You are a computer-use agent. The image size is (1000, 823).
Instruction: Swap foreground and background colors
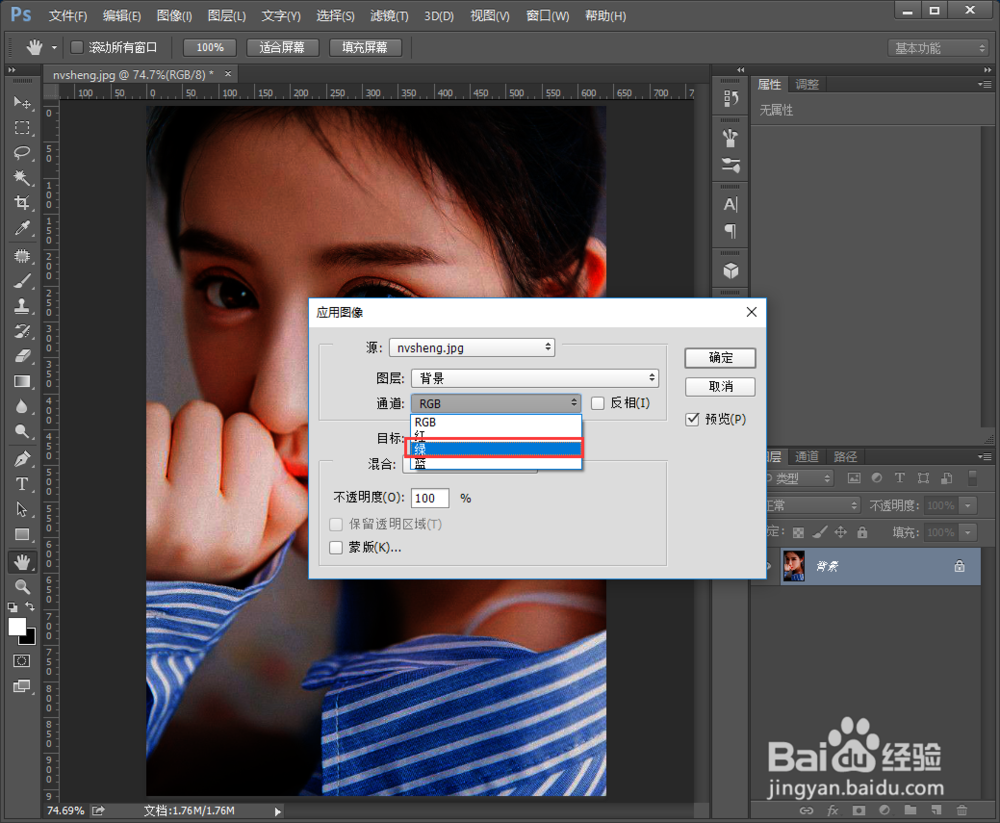(30, 606)
